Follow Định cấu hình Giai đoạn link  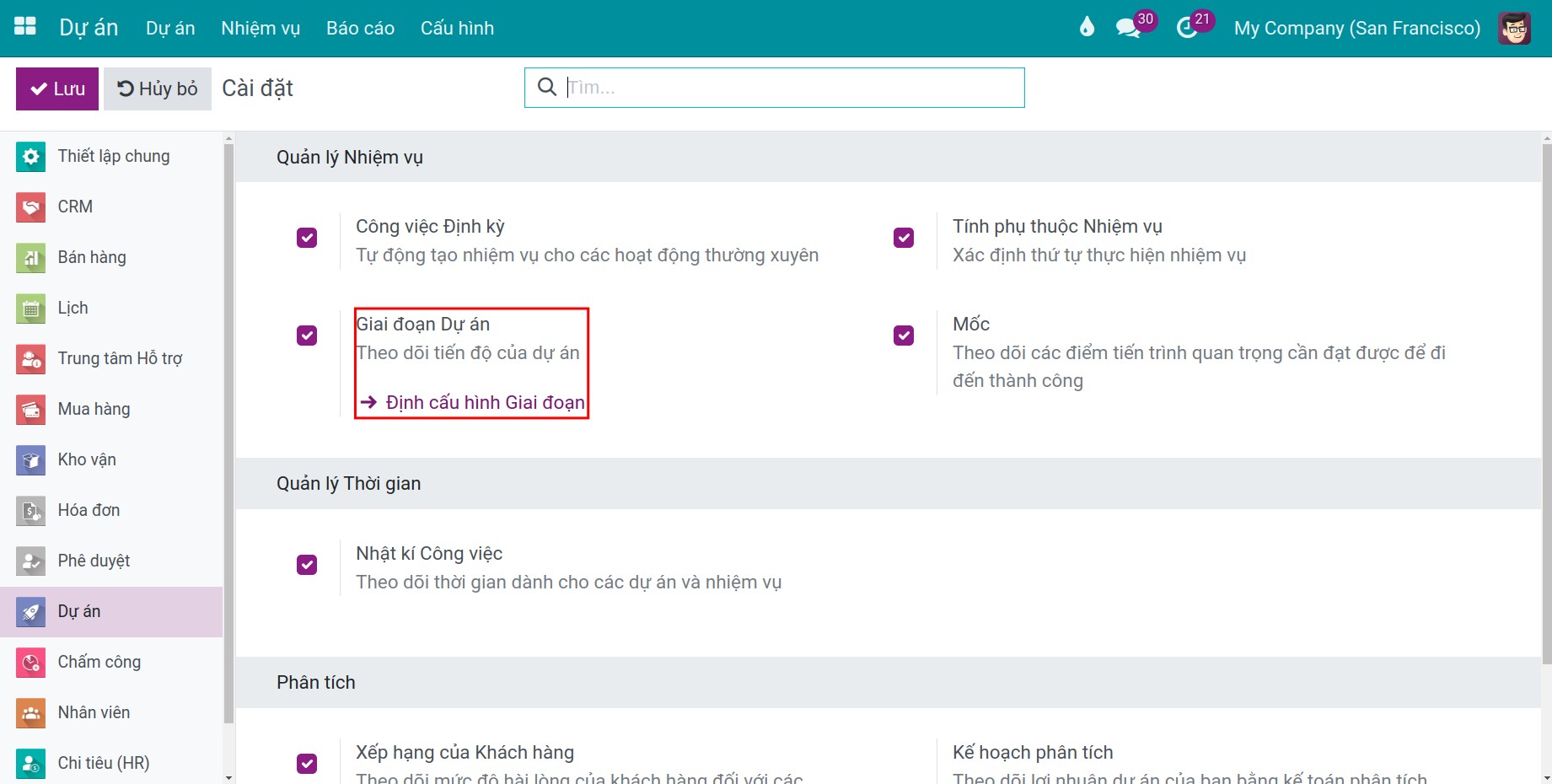[473, 402]
